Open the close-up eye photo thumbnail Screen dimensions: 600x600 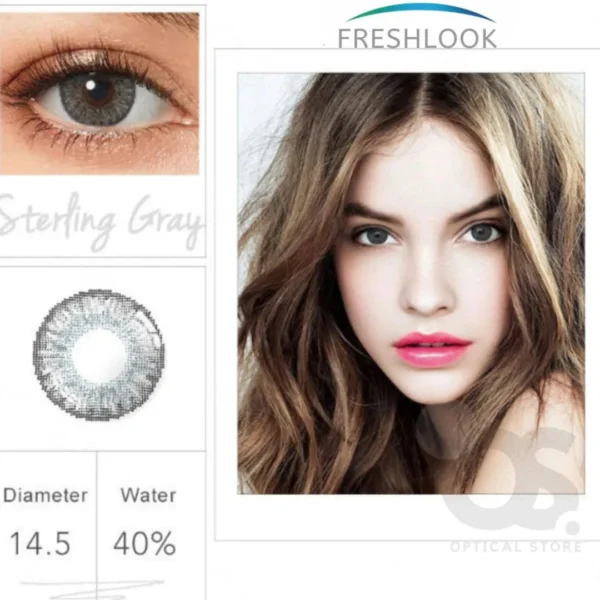point(99,93)
